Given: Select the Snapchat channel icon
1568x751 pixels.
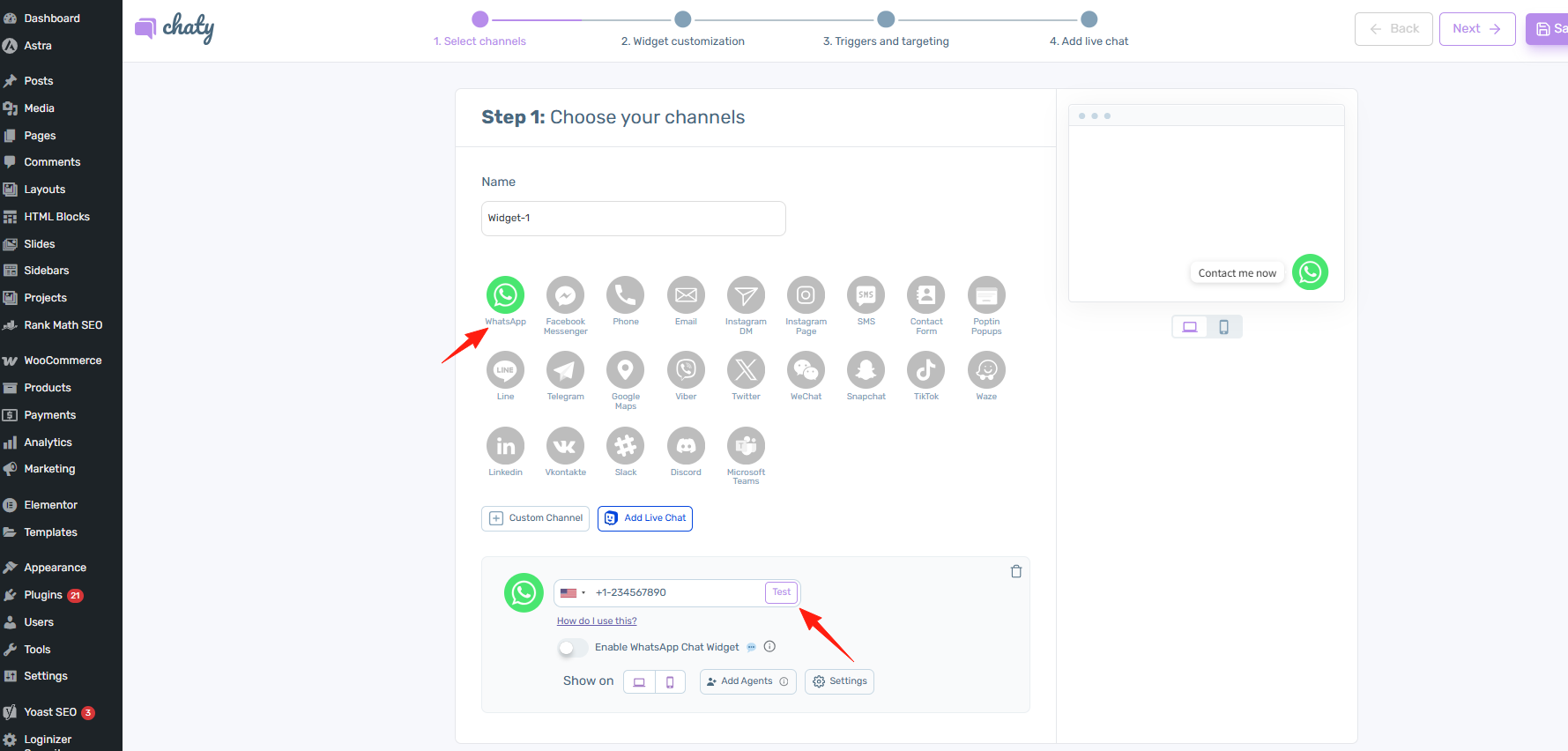Looking at the screenshot, I should [x=866, y=370].
